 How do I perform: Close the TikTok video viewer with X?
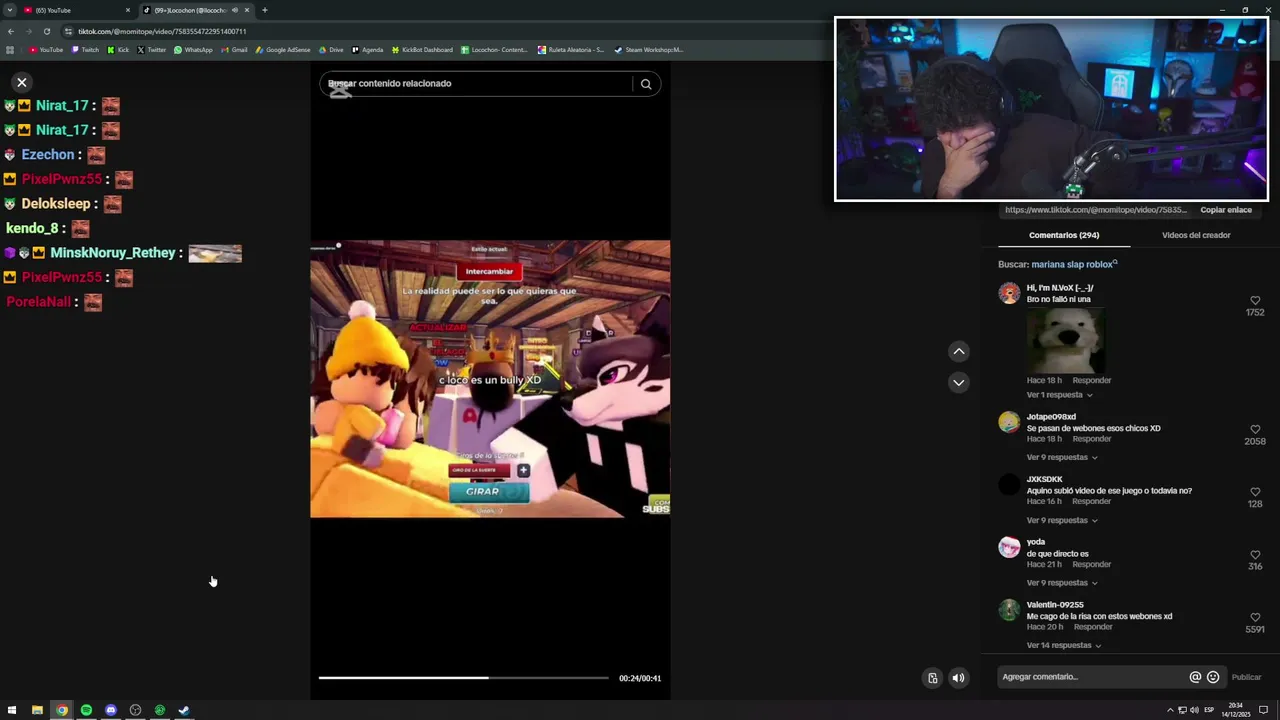click(x=21, y=82)
